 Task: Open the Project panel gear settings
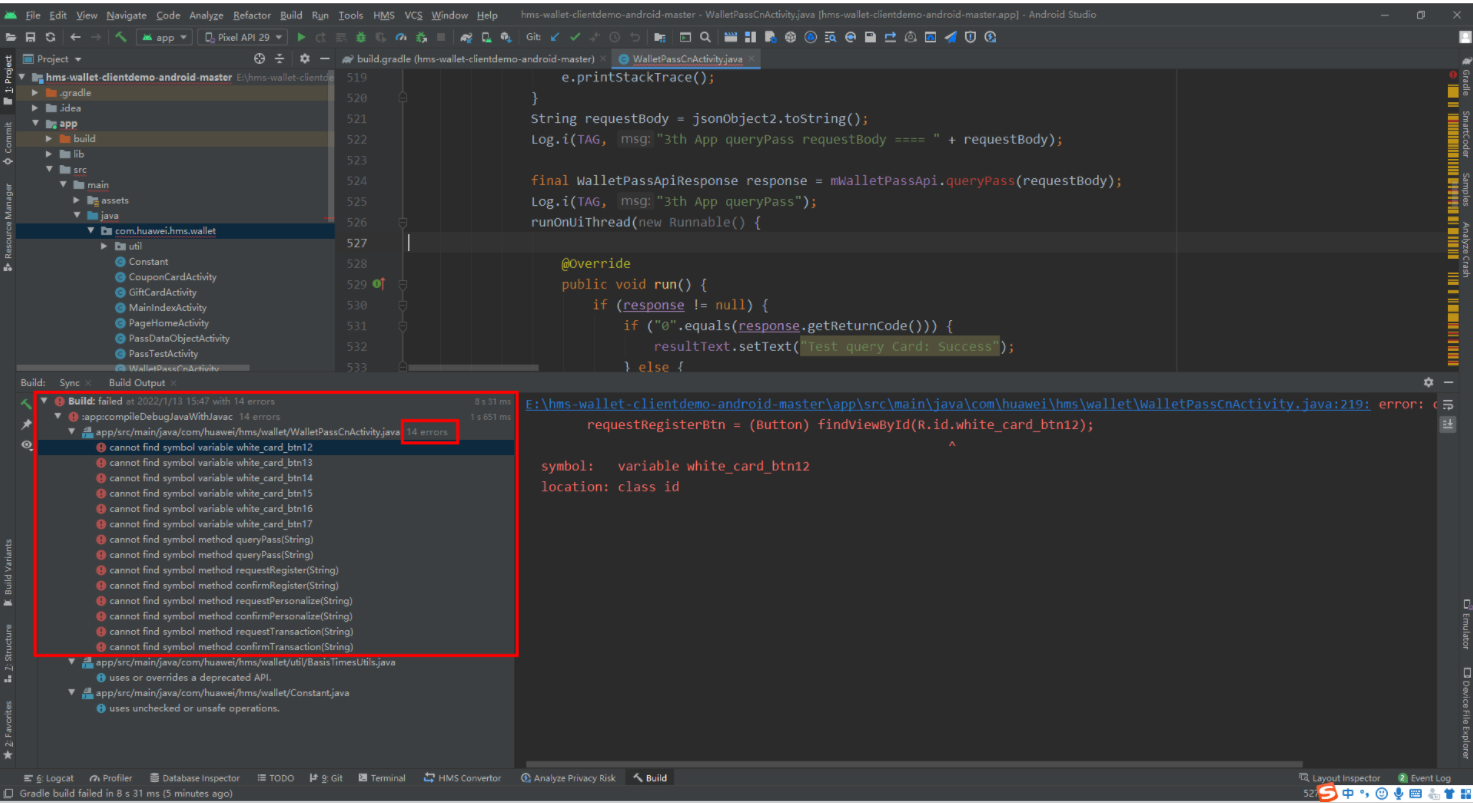point(305,59)
